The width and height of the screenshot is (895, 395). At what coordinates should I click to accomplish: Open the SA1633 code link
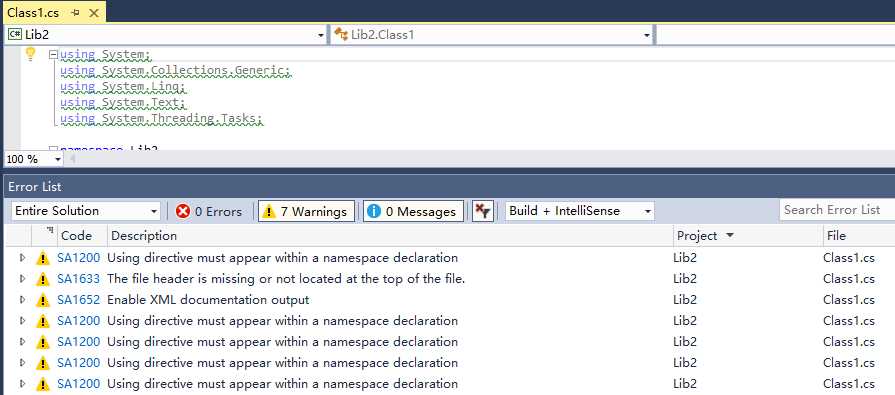point(78,279)
